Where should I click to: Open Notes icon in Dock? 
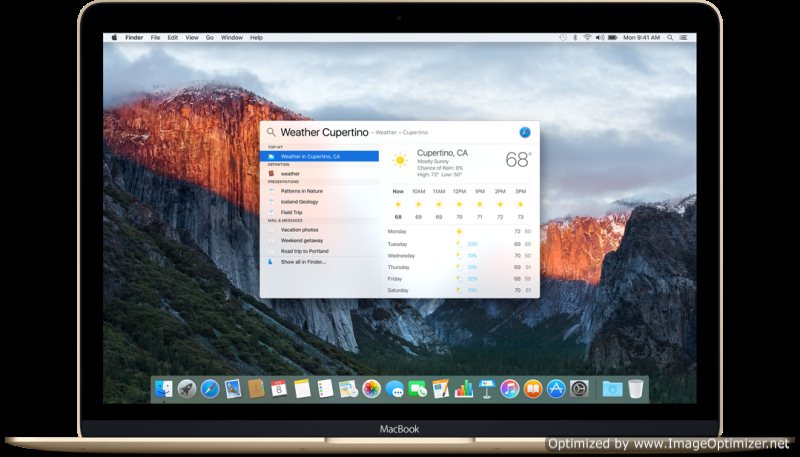[x=302, y=389]
